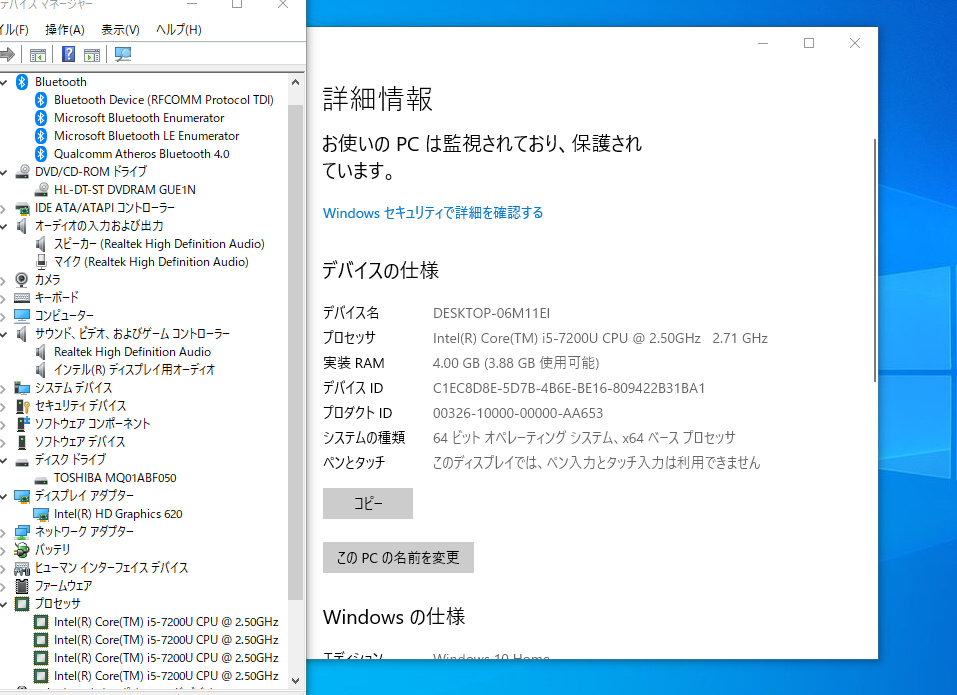Select Microsoft Bluetooth LE Enumerator device

146,135
